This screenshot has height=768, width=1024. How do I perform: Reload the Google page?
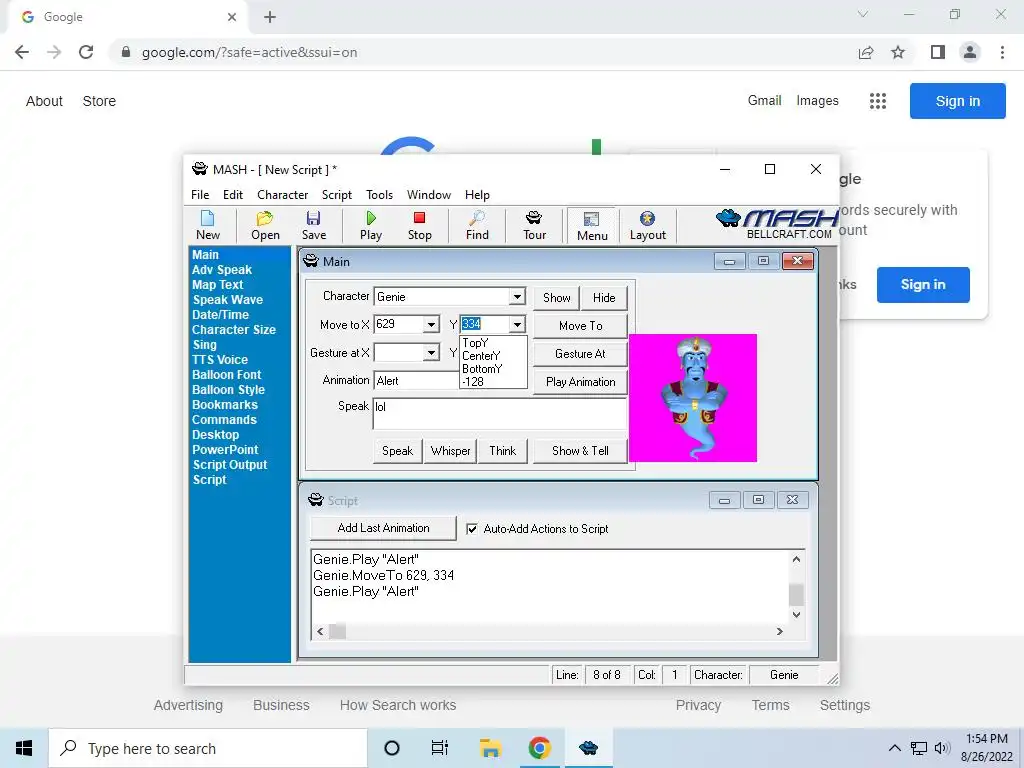(x=86, y=52)
